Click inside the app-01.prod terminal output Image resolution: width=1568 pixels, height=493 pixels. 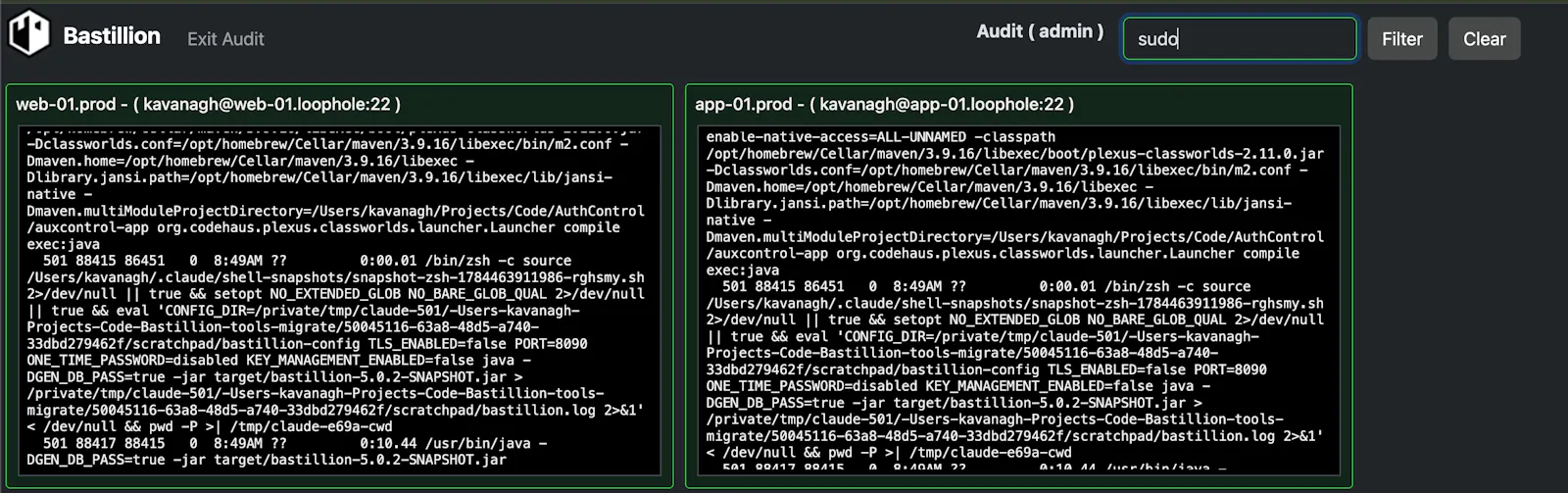pyautogui.click(x=1018, y=301)
